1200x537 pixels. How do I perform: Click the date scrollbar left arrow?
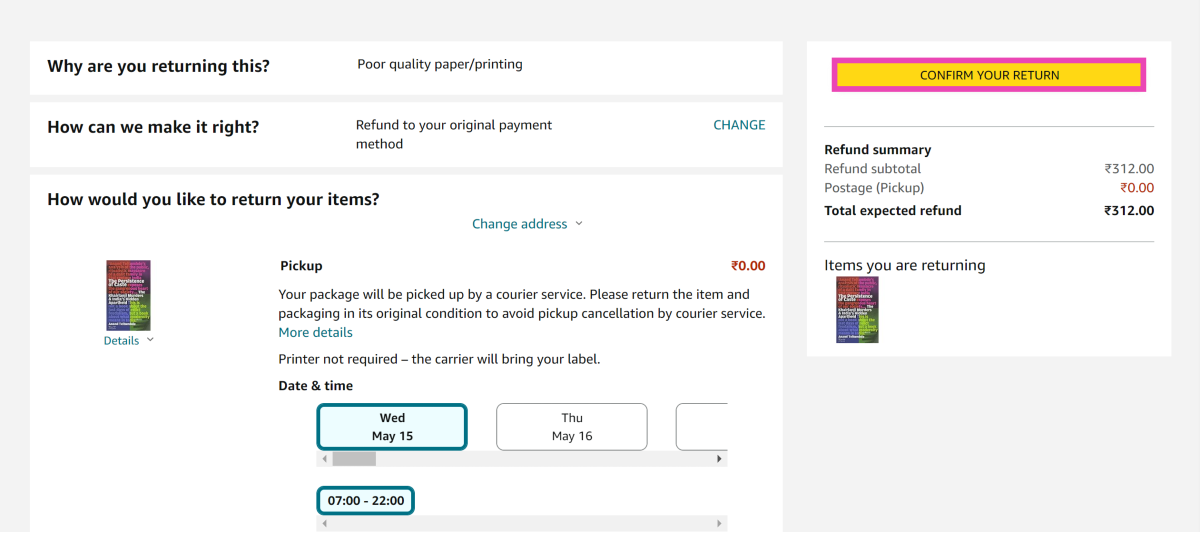322,459
